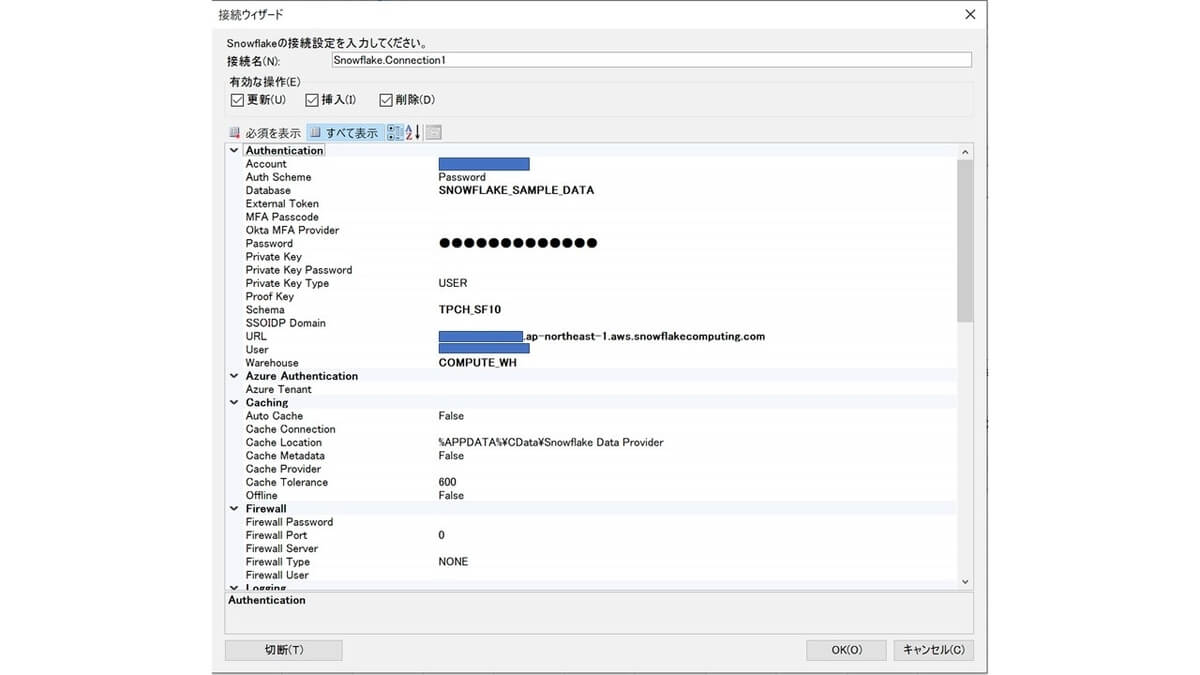Click the 0 Firewall Port value
Screen dimensions: 1200x675
tap(441, 535)
